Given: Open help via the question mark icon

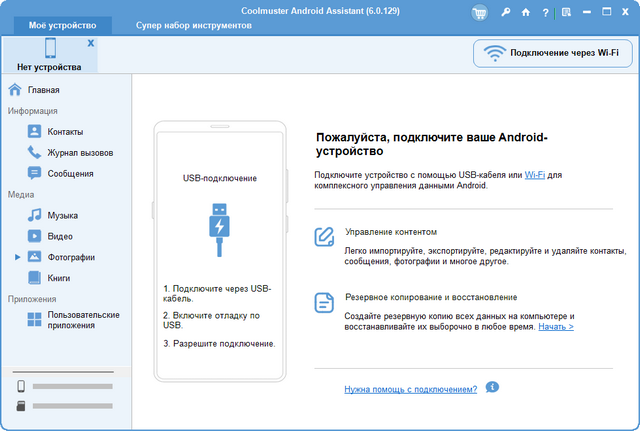Looking at the screenshot, I should point(545,13).
